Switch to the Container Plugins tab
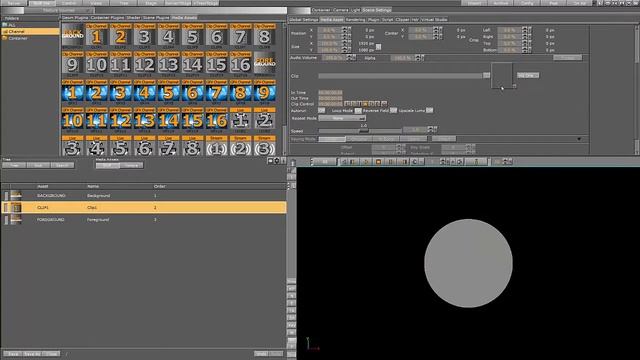 (x=107, y=18)
